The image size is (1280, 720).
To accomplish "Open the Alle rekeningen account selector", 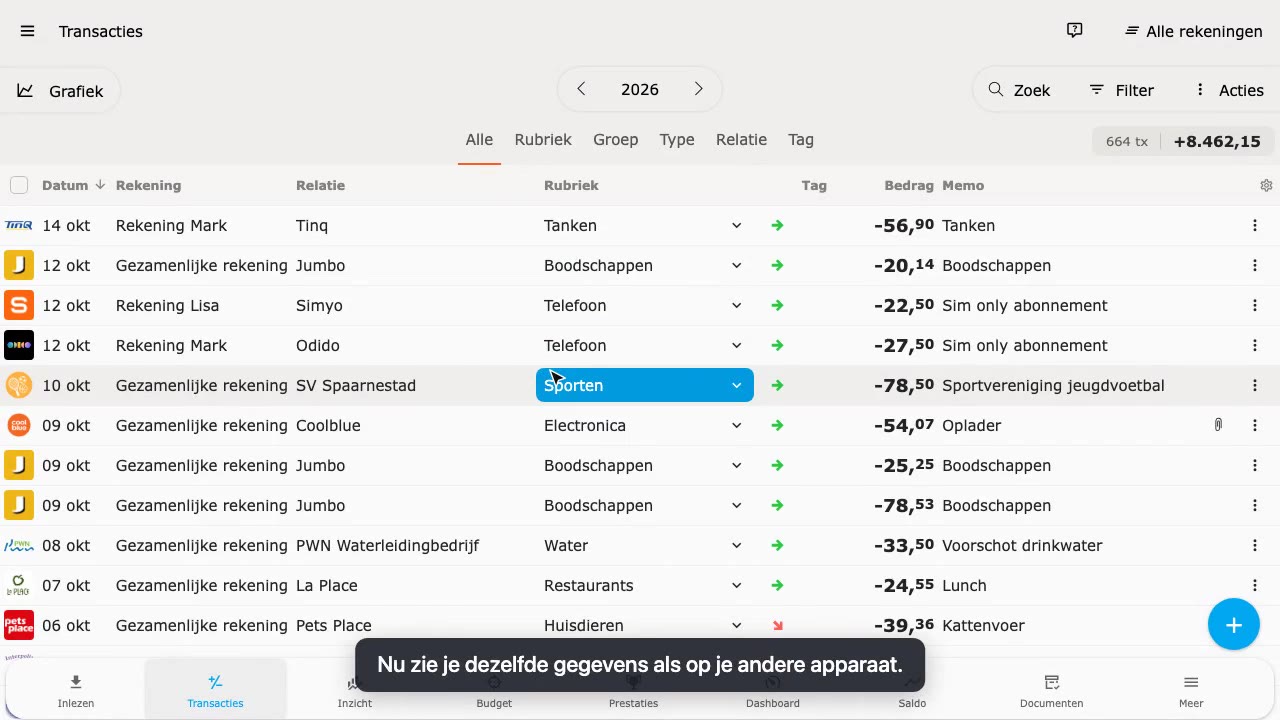I will pos(1193,31).
